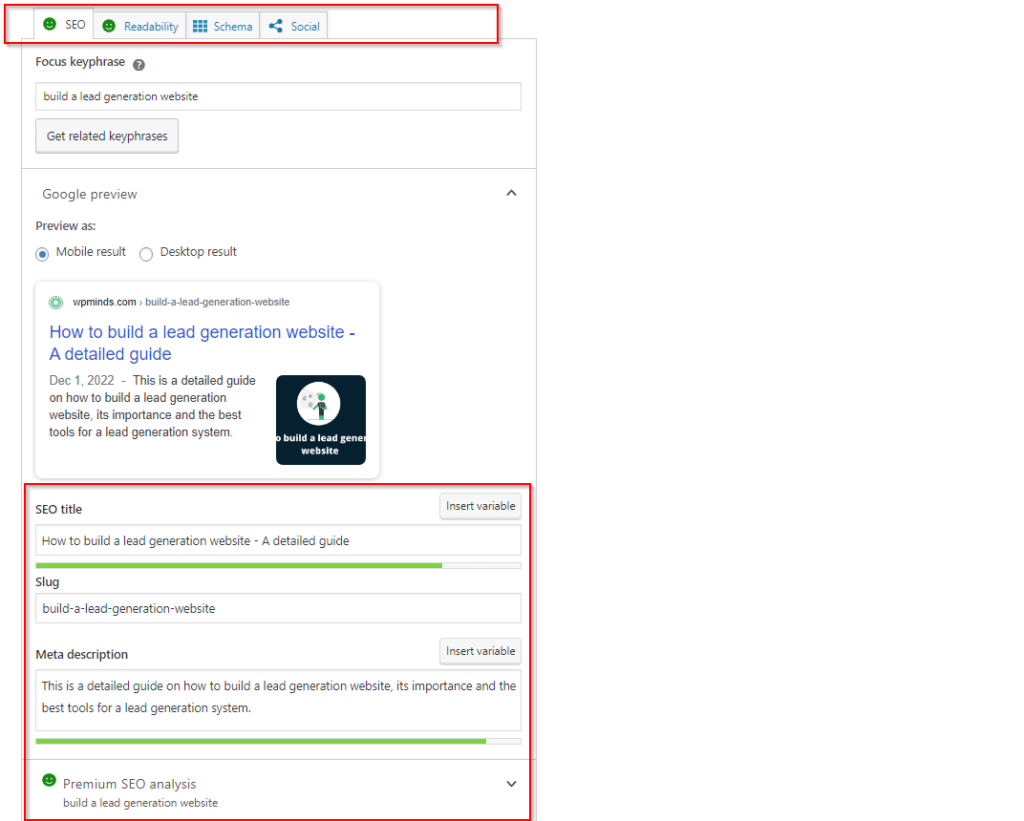
Task: Click the wpminds.com favicon in preview
Action: point(56,302)
